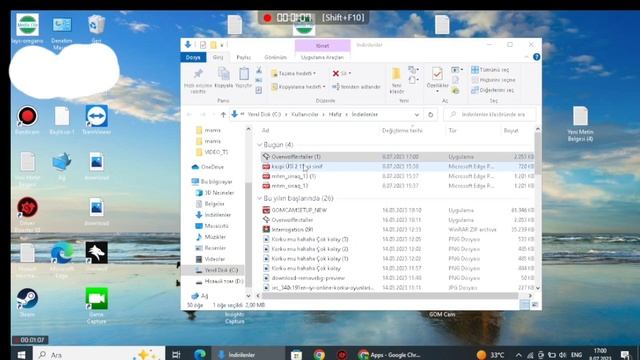Open Uygulama Araçları tab
This screenshot has width=640, height=360.
322,58
